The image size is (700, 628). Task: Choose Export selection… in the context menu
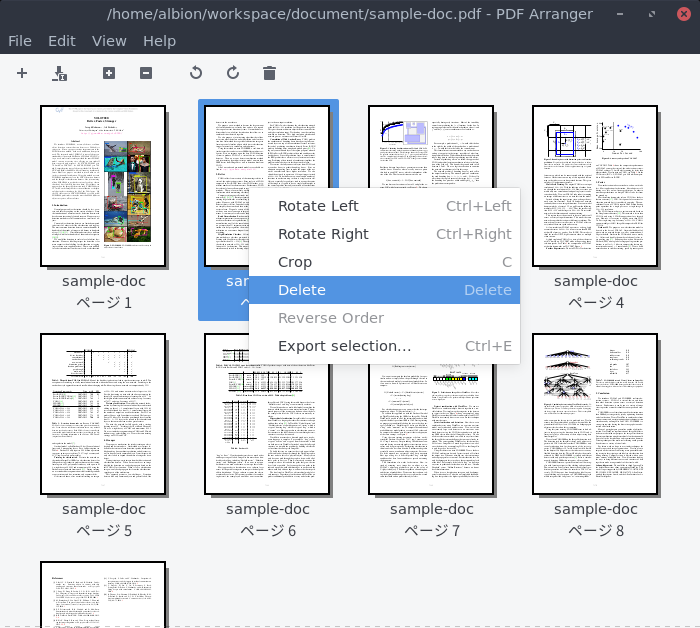(344, 346)
